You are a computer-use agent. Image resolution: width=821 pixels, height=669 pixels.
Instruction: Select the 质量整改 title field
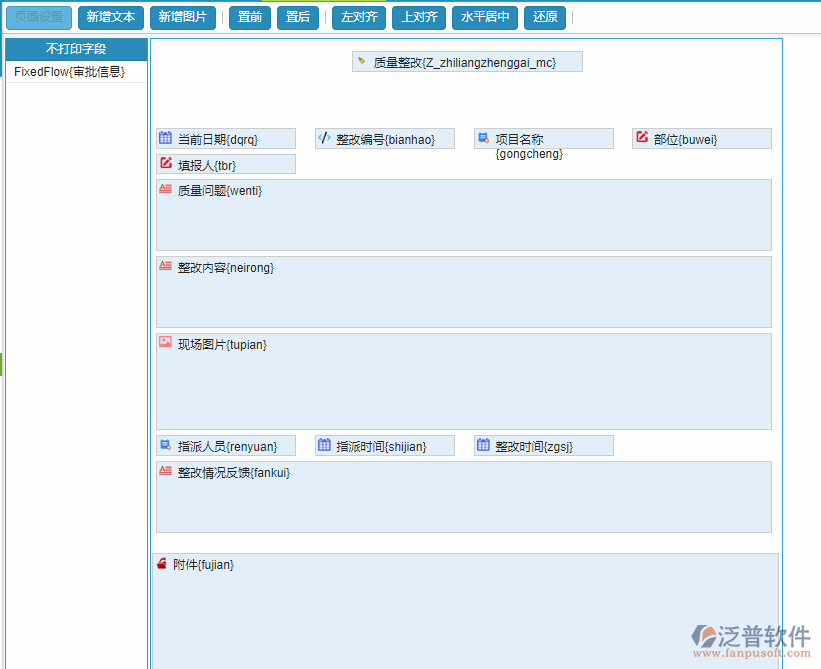point(466,62)
